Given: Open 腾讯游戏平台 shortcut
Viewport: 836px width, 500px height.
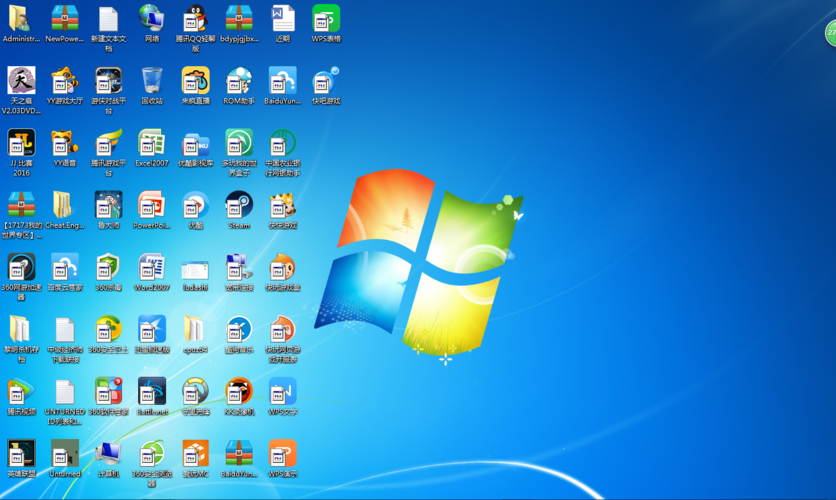Looking at the screenshot, I should [108, 142].
